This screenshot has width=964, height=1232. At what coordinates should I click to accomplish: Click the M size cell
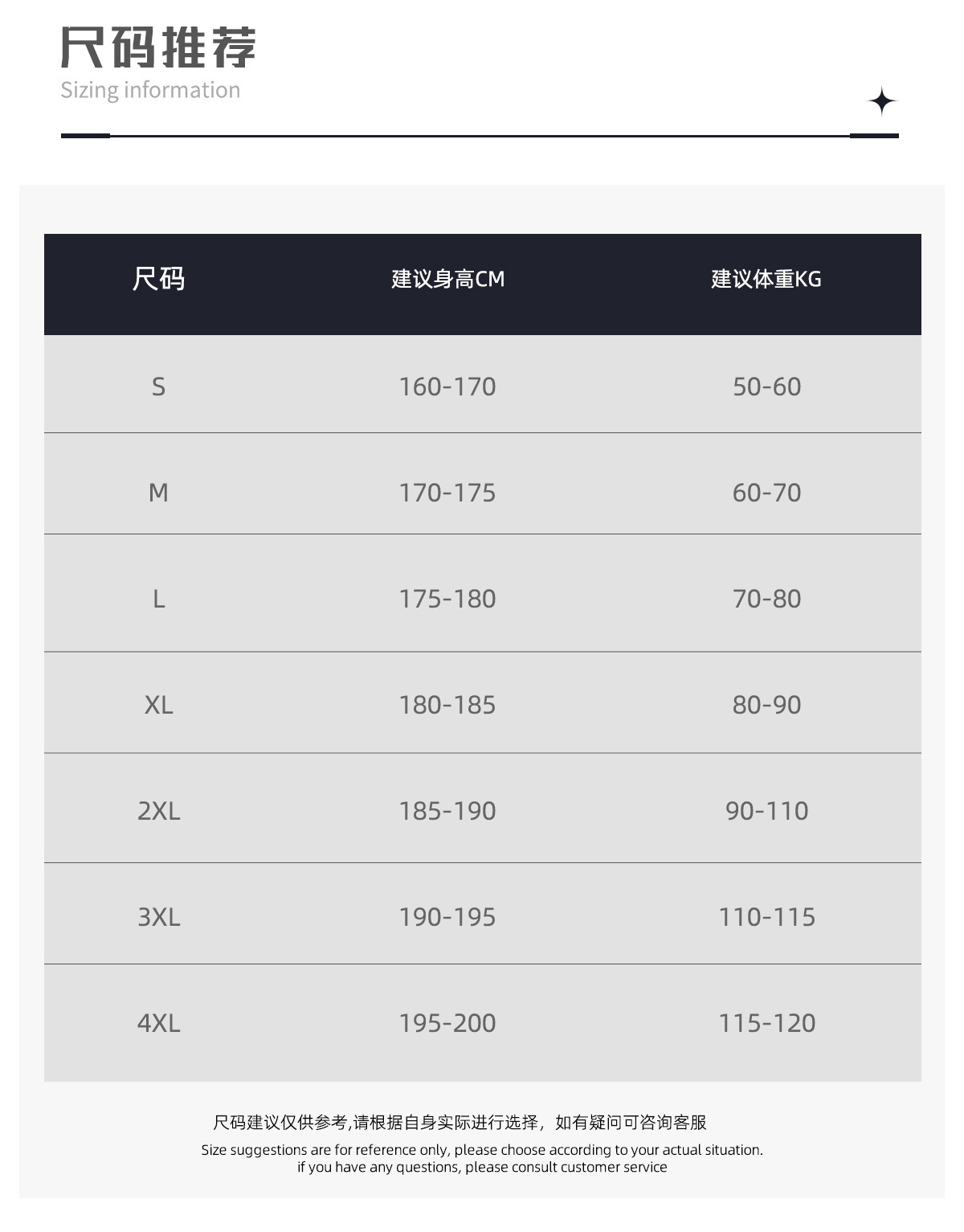pyautogui.click(x=158, y=493)
